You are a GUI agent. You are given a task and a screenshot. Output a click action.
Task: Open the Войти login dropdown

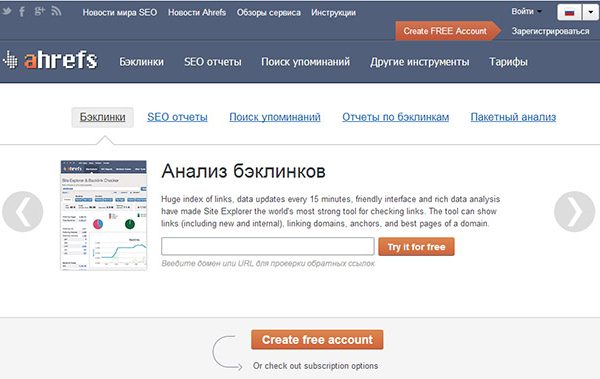pos(527,11)
